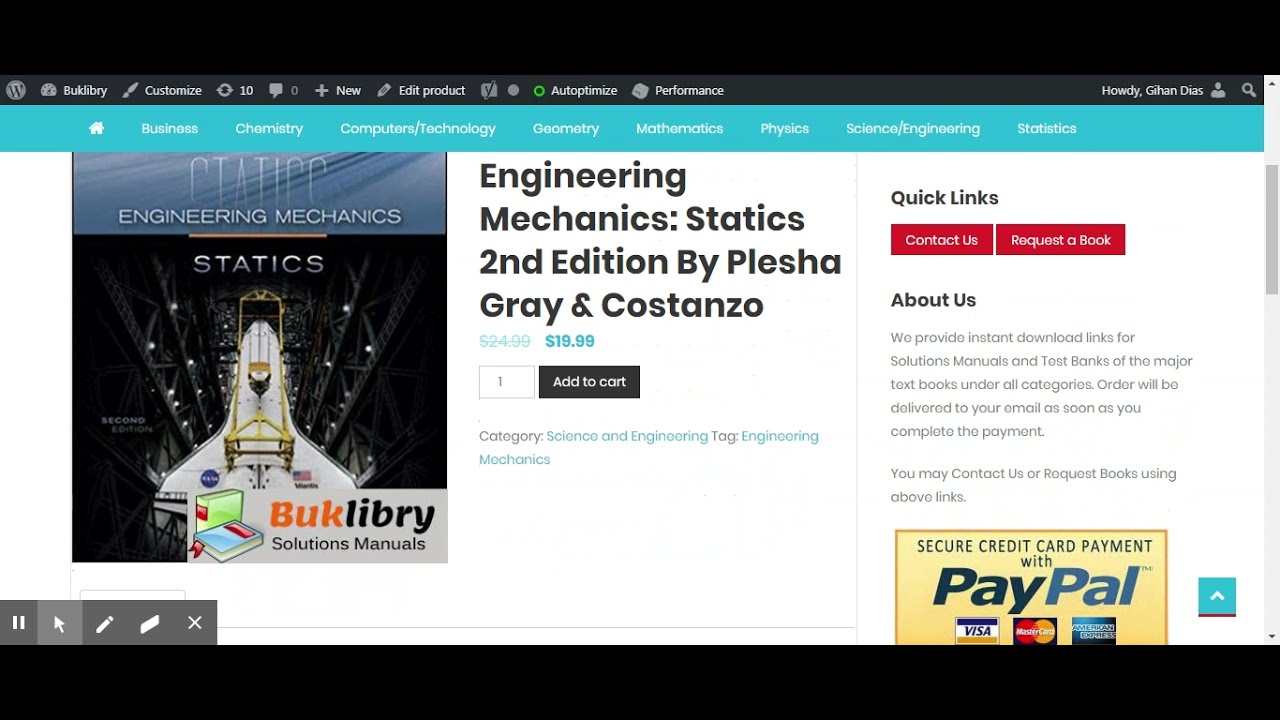Close the recording toolbar
The height and width of the screenshot is (720, 1280).
pyautogui.click(x=195, y=623)
